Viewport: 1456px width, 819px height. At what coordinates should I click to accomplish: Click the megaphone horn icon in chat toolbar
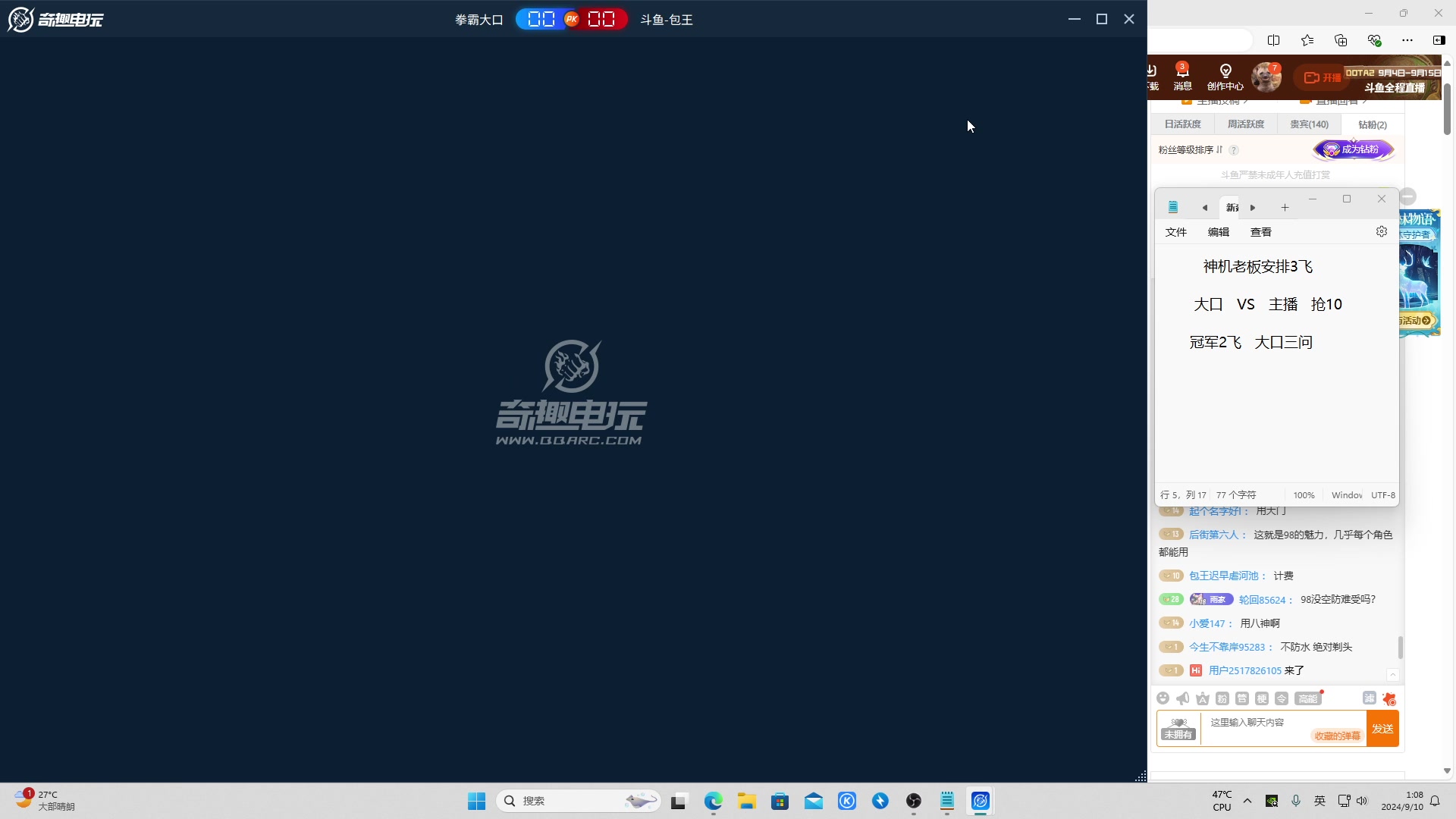coord(1182,698)
